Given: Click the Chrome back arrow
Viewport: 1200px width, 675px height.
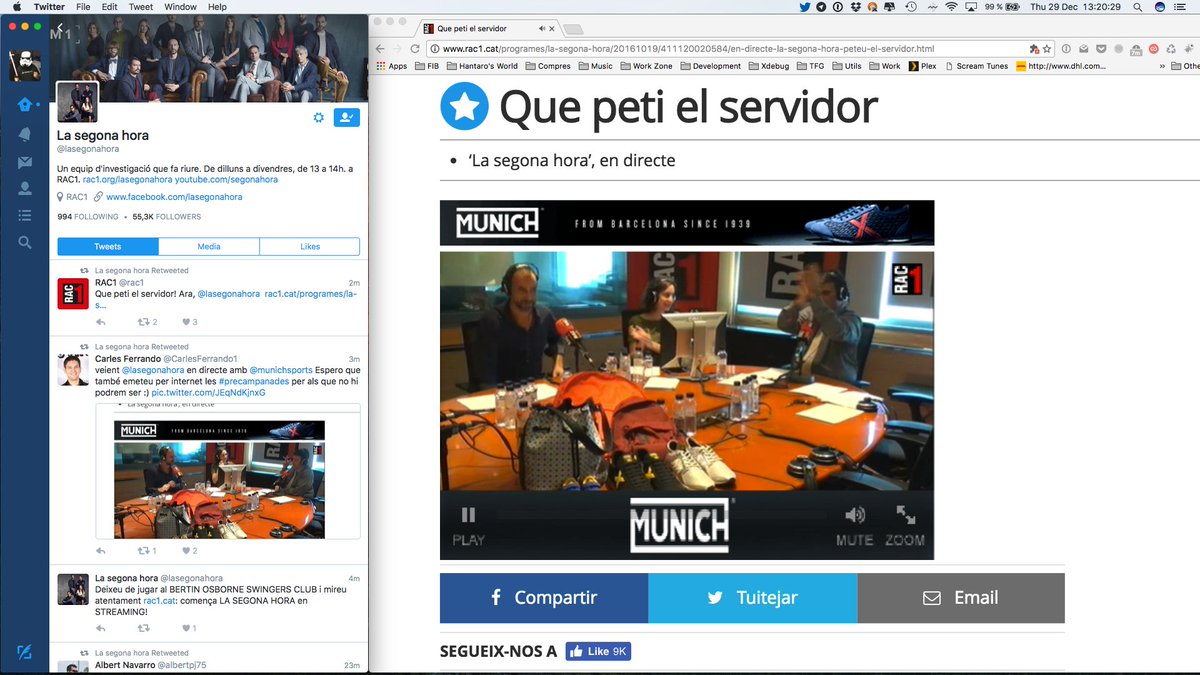Looking at the screenshot, I should tap(380, 48).
